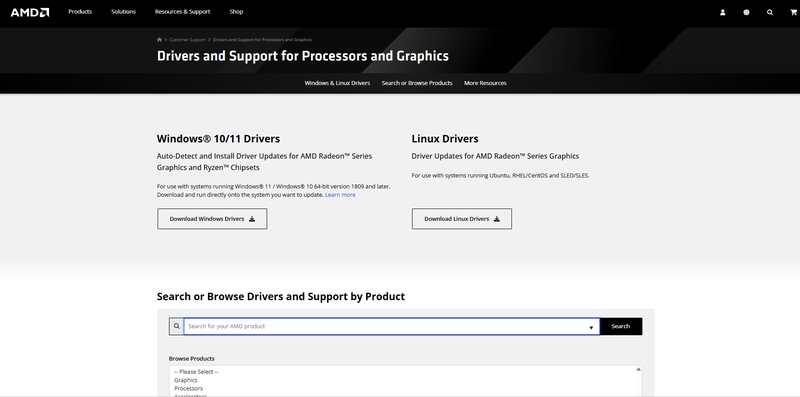Click the magnifier icon beside product search field
This screenshot has width=800, height=397.
(177, 326)
